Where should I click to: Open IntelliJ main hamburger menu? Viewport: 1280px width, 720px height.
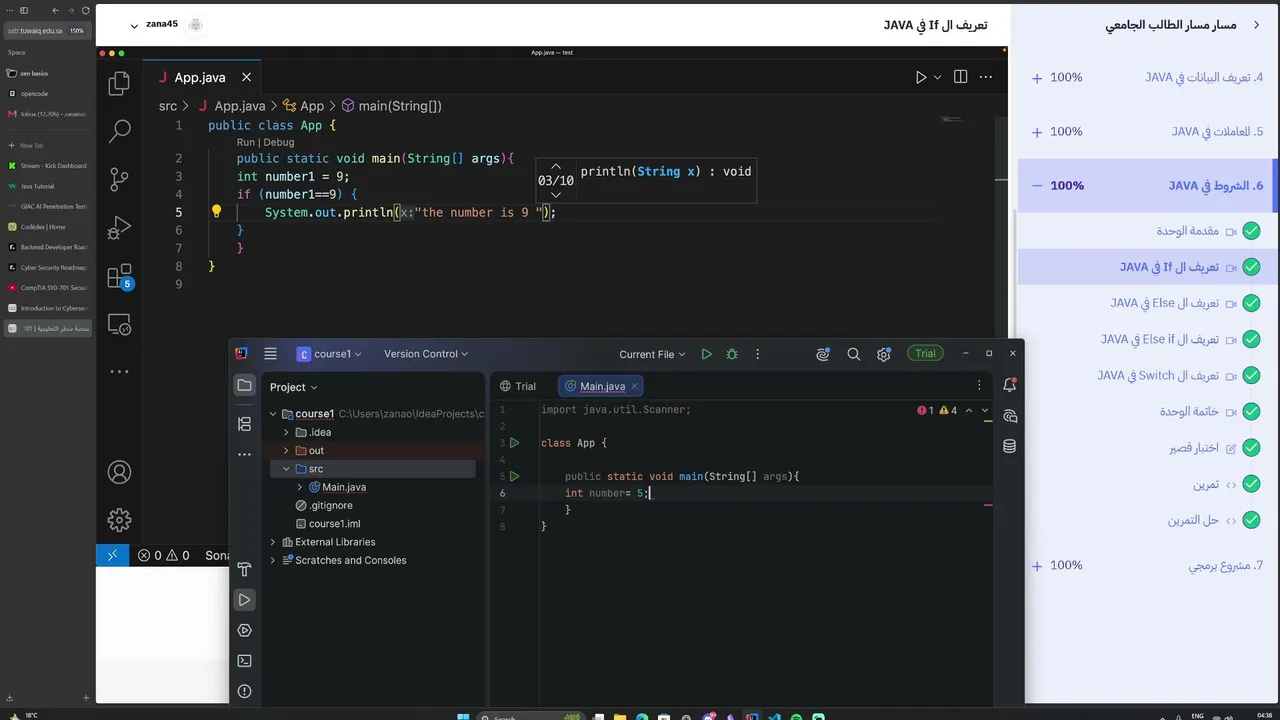pyautogui.click(x=270, y=354)
